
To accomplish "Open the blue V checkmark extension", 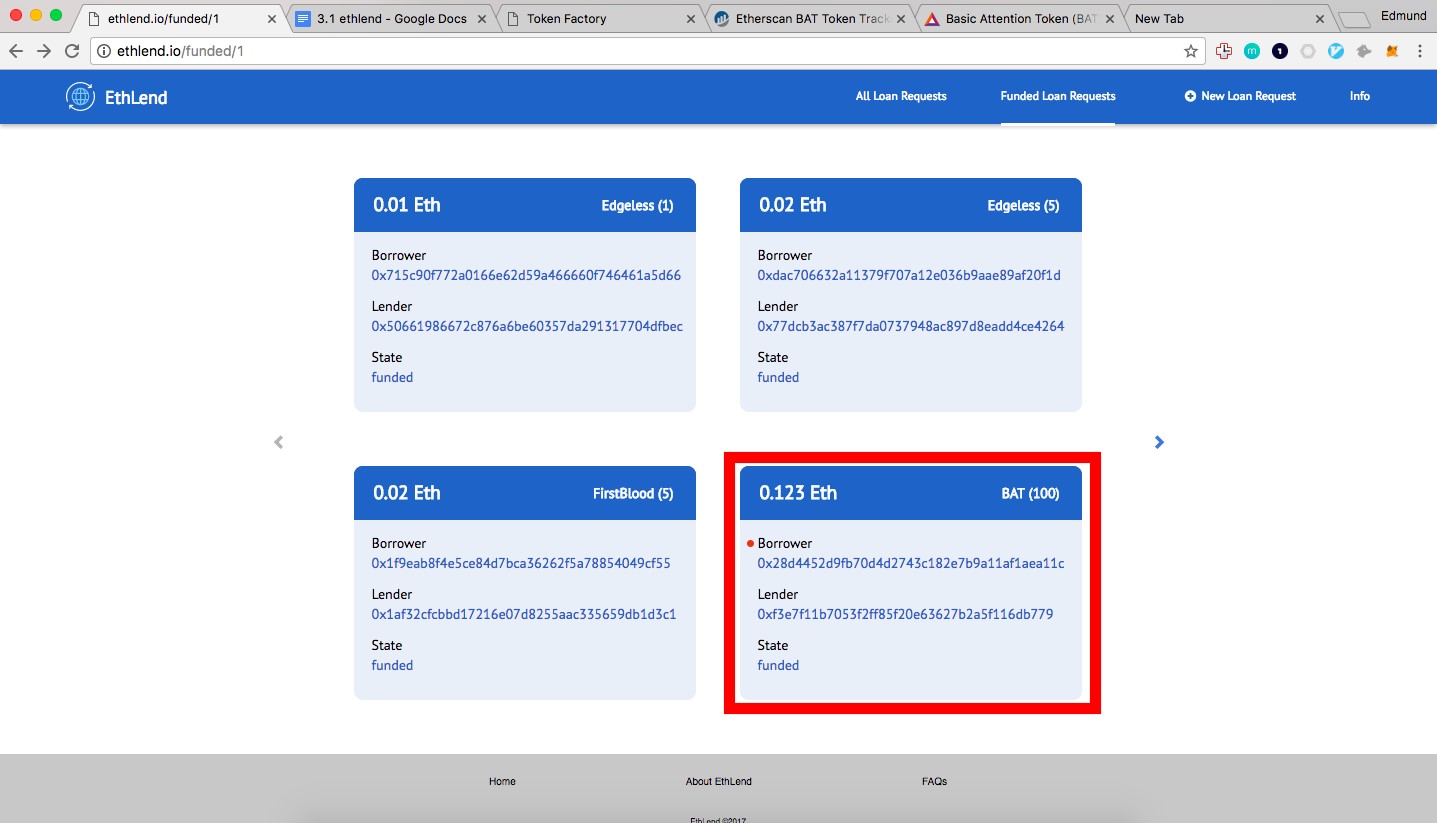I will pyautogui.click(x=1336, y=51).
